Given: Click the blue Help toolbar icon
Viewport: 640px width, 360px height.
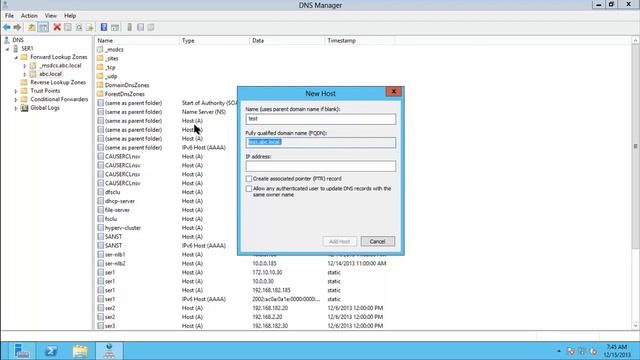Looking at the screenshot, I should pos(104,27).
